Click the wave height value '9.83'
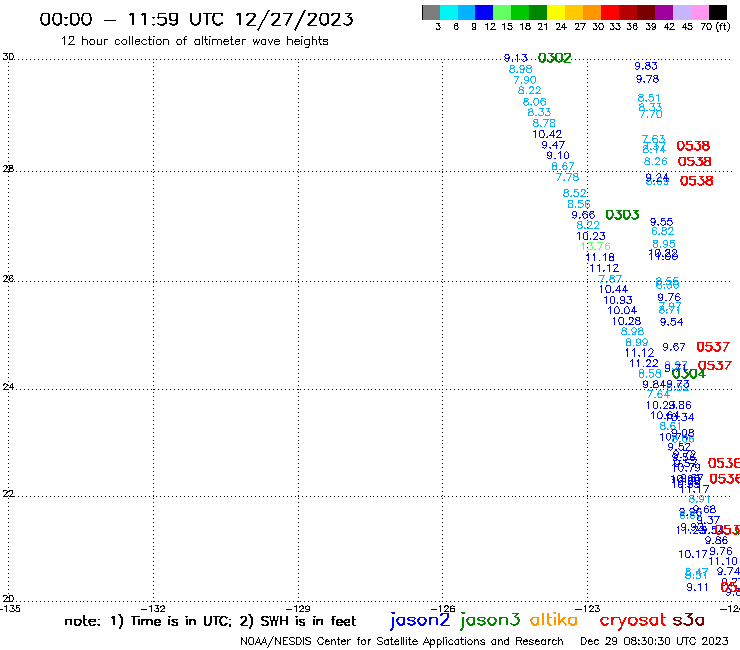The height and width of the screenshot is (650, 740). pyautogui.click(x=646, y=66)
